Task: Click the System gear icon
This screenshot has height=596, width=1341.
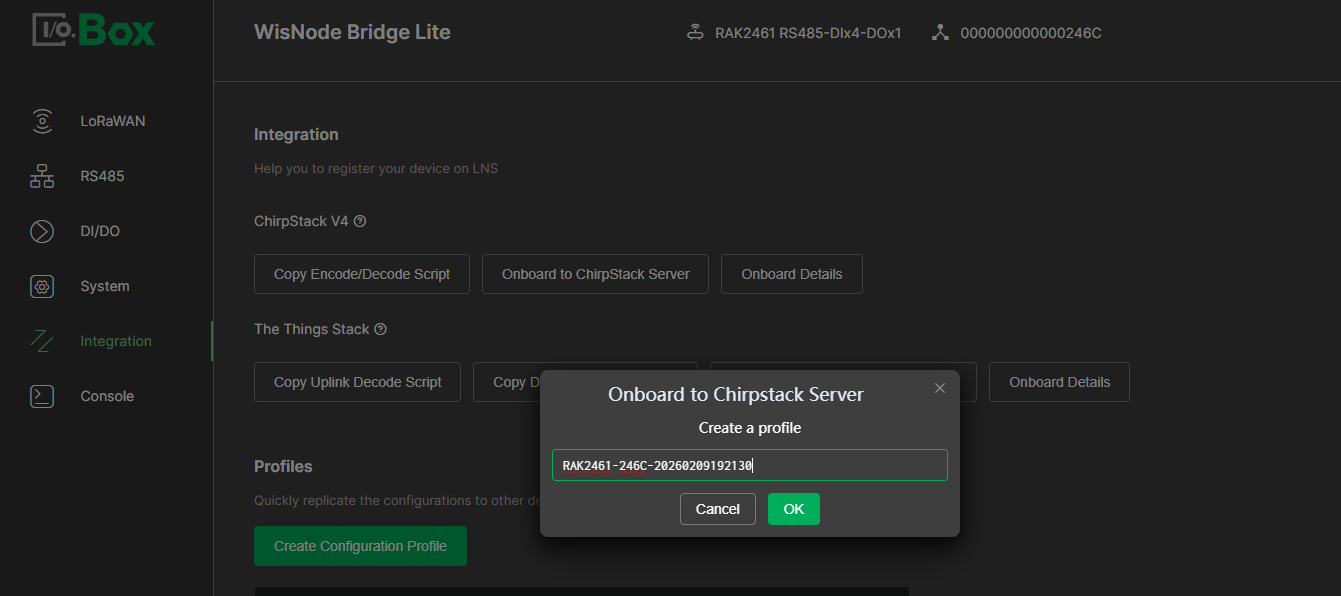Action: pos(42,286)
